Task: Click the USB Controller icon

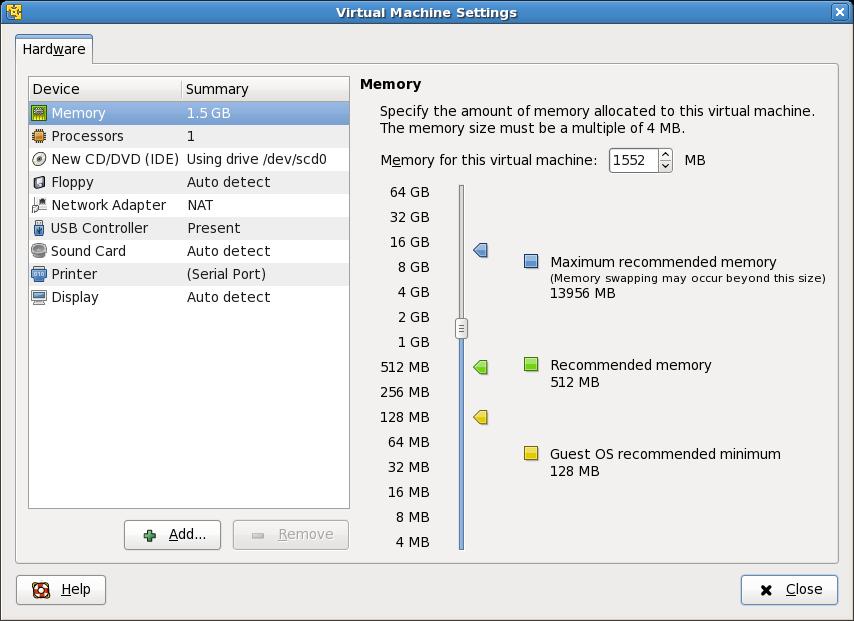Action: coord(39,228)
